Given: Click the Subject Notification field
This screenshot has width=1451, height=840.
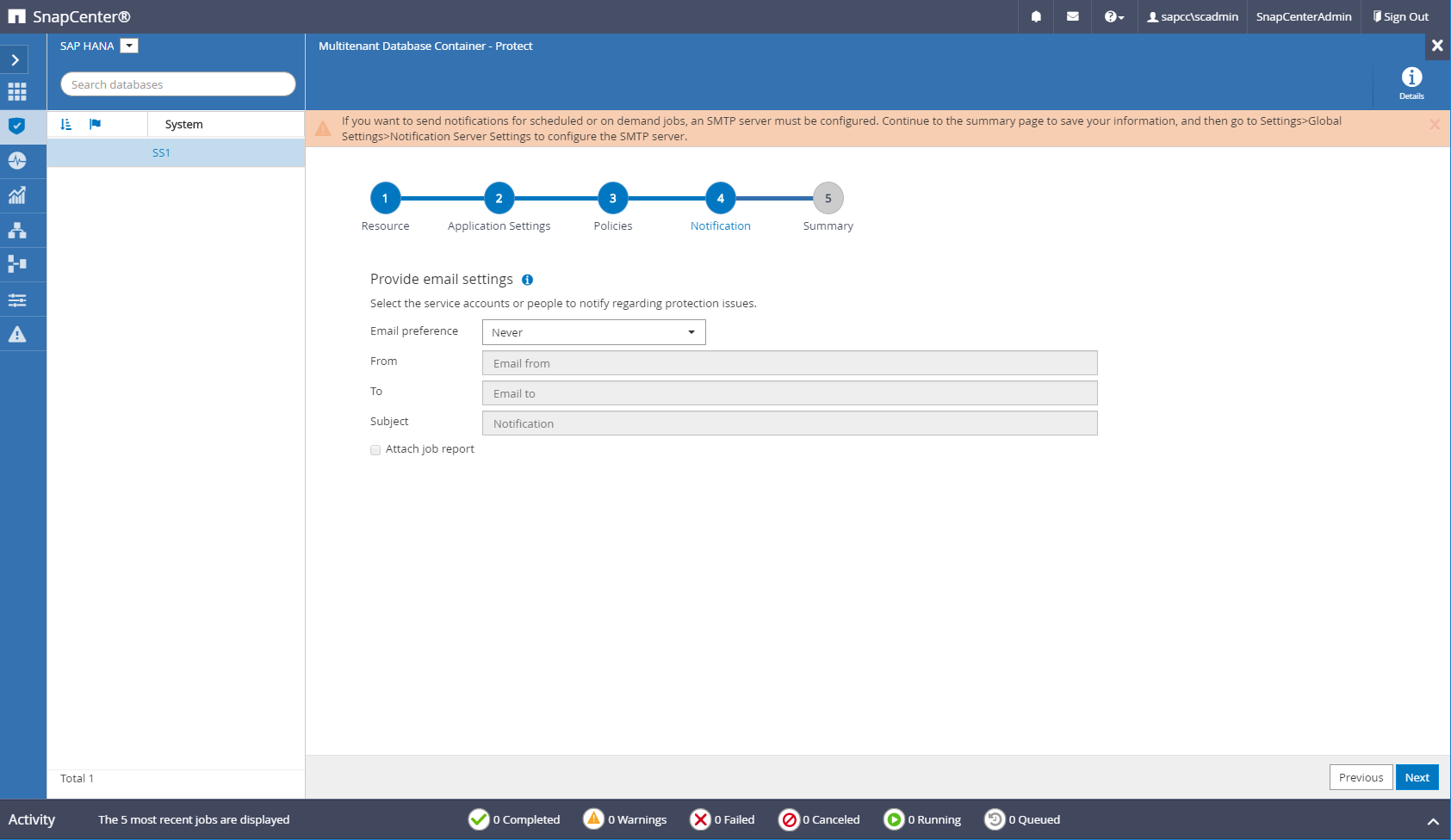Looking at the screenshot, I should pyautogui.click(x=790, y=423).
